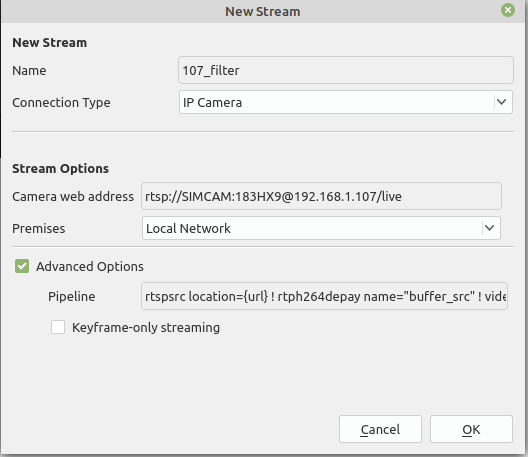Click the Name label
The image size is (528, 457).
point(29,70)
